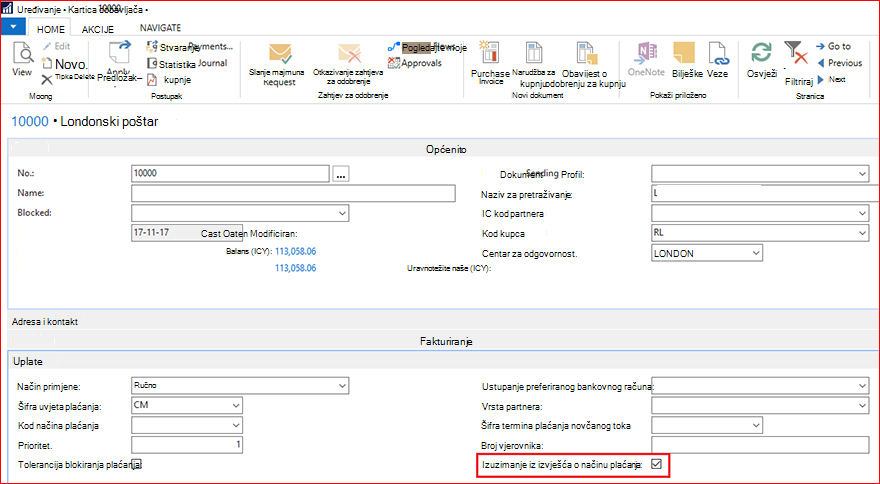Collapse the Fakturiranje section header

[x=446, y=341]
